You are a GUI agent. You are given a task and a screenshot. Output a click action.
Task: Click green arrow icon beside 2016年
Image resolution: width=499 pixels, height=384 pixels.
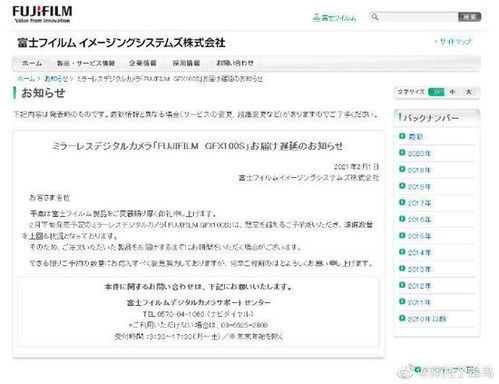[x=402, y=219]
